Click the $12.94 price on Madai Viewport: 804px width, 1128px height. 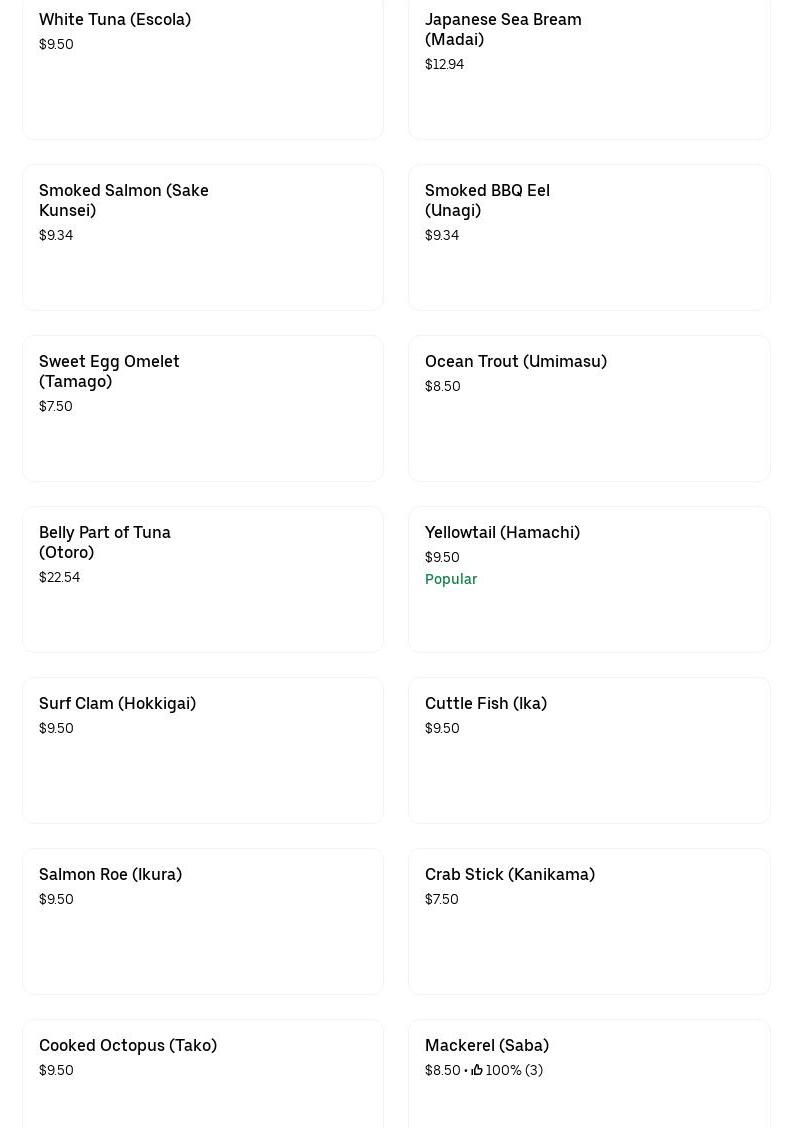click(x=444, y=64)
